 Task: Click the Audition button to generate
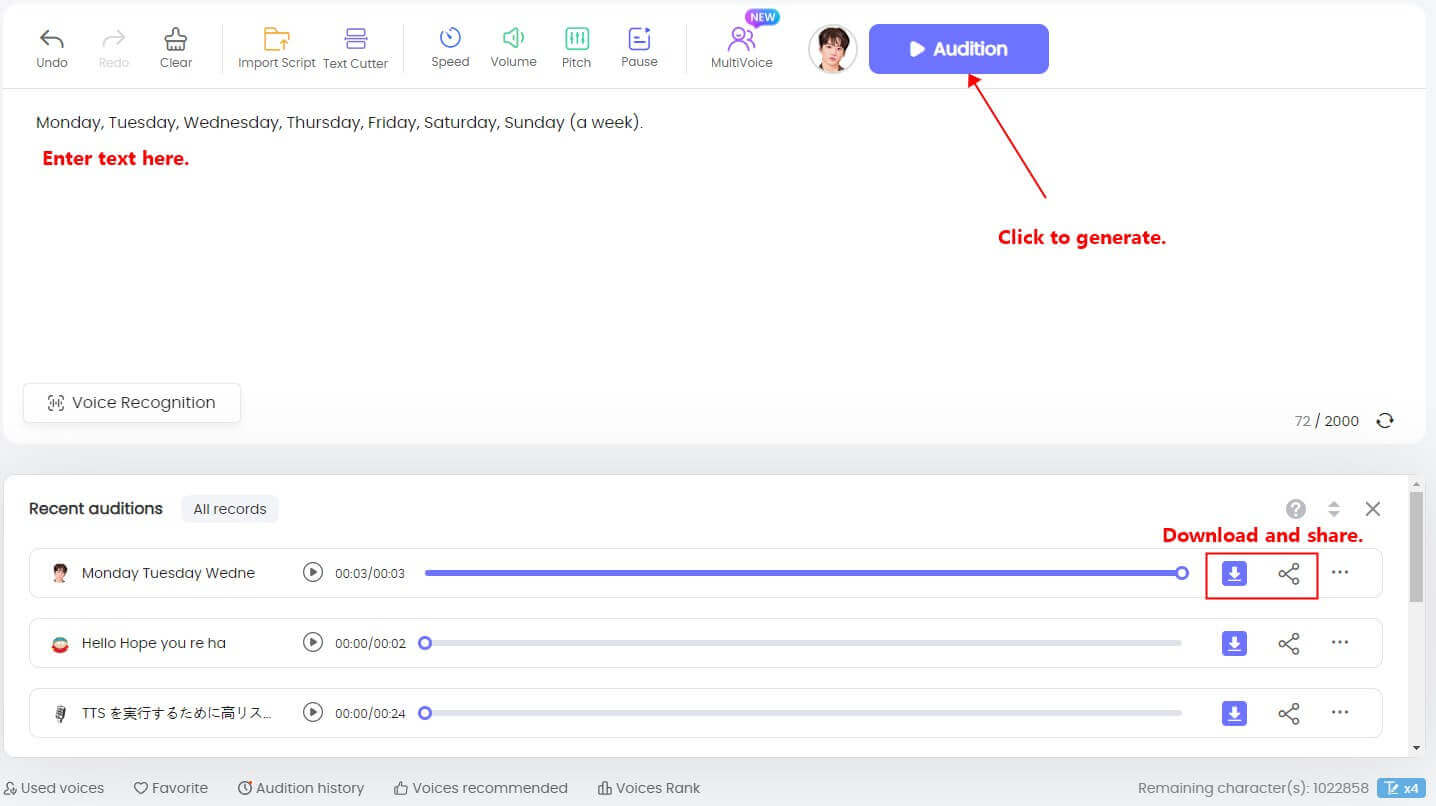tap(959, 49)
